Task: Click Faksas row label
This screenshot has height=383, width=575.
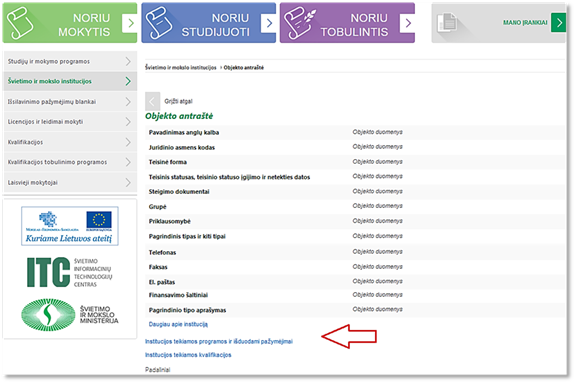Action: click(x=158, y=267)
